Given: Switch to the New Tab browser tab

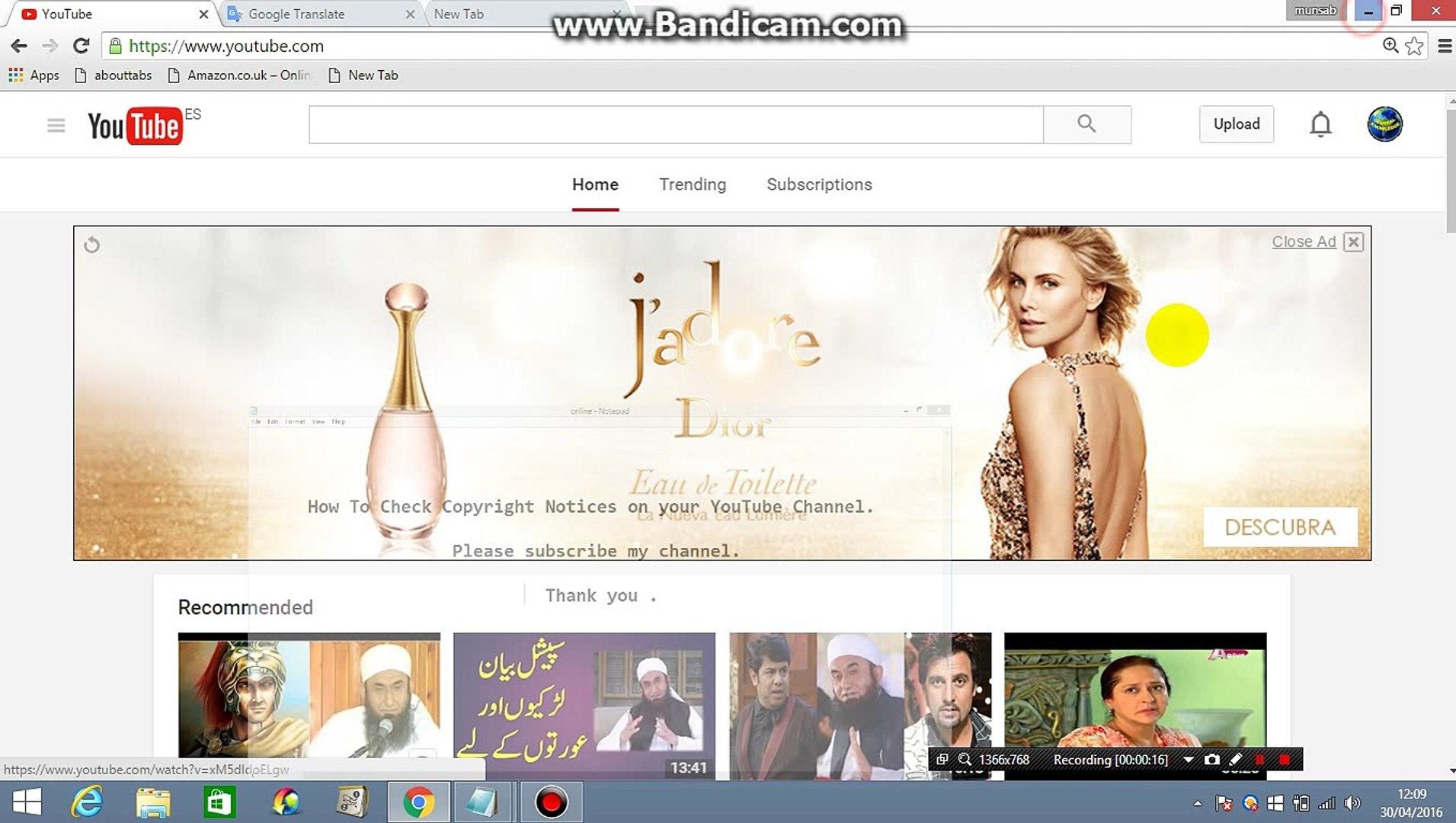Looking at the screenshot, I should 524,14.
